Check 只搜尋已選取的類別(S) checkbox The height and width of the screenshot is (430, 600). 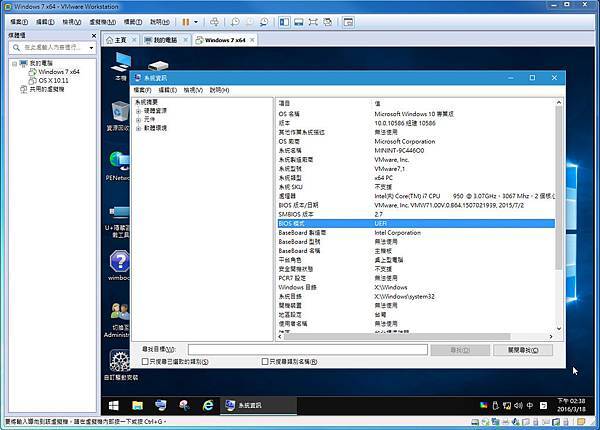click(x=145, y=362)
